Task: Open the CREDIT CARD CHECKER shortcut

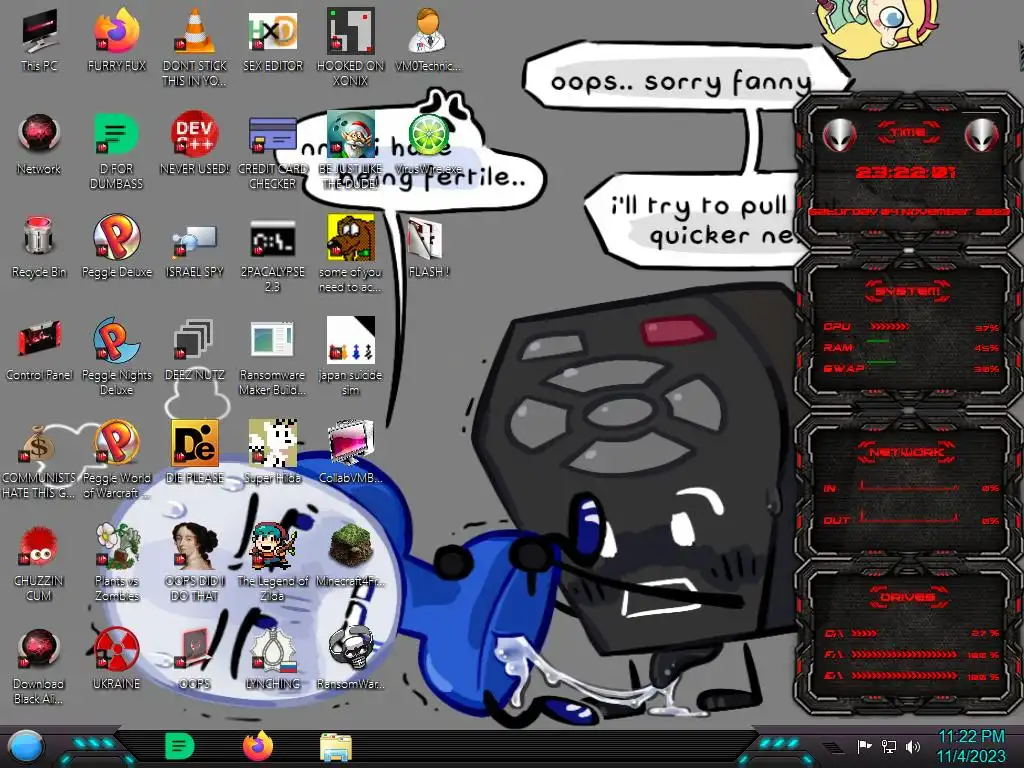Action: [273, 152]
